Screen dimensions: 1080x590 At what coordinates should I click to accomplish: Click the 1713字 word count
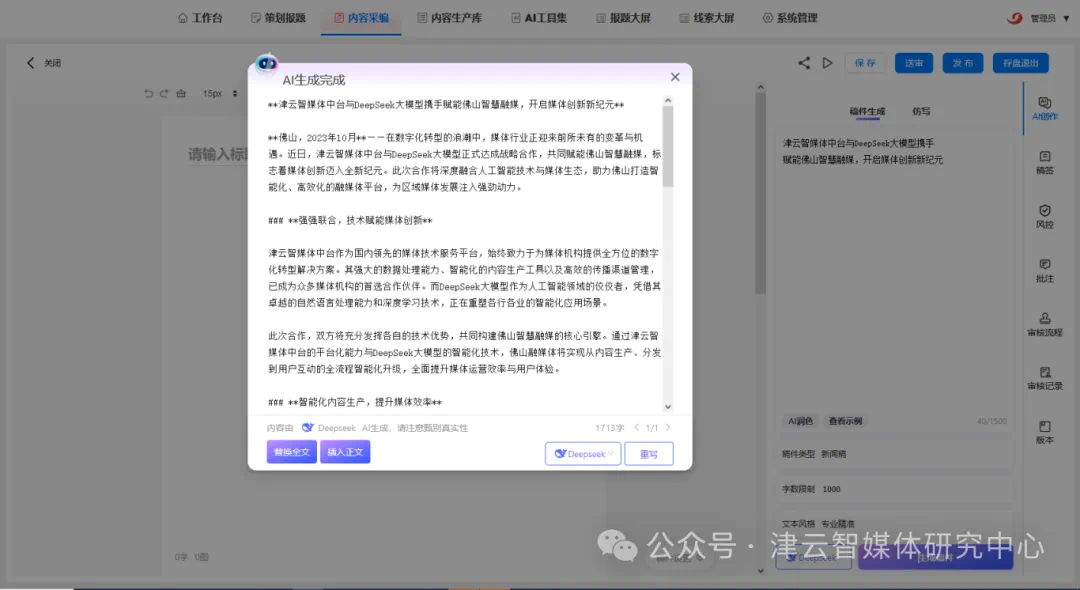(610, 428)
